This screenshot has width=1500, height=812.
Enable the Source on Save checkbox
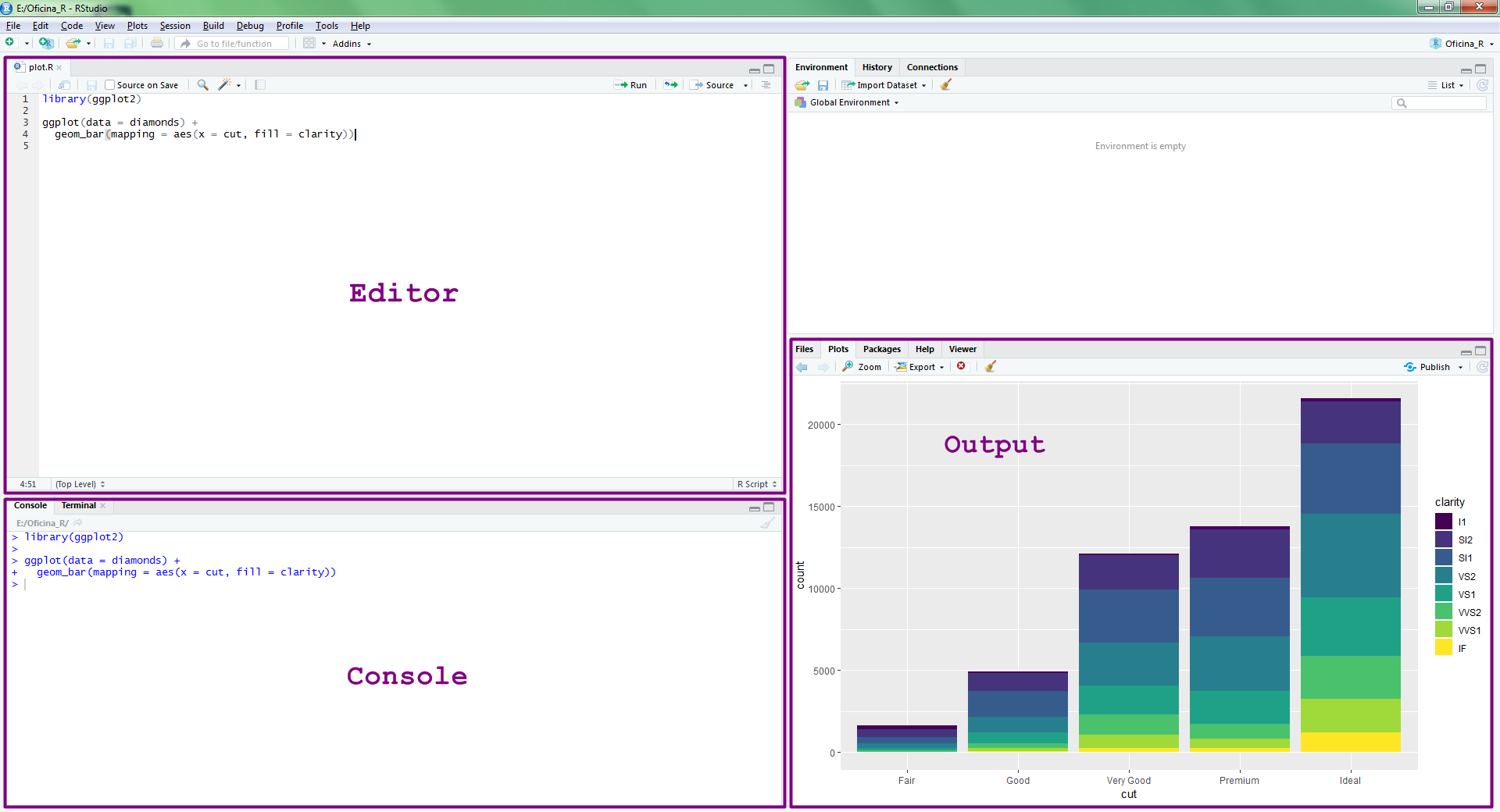[110, 85]
